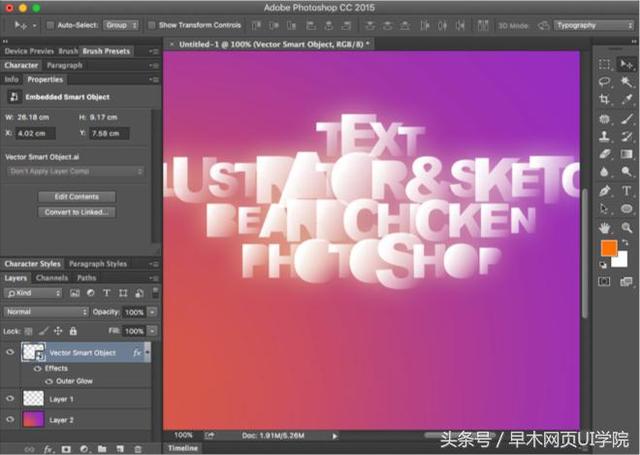
Task: Create new adjustment layer icon
Action: pos(84,449)
